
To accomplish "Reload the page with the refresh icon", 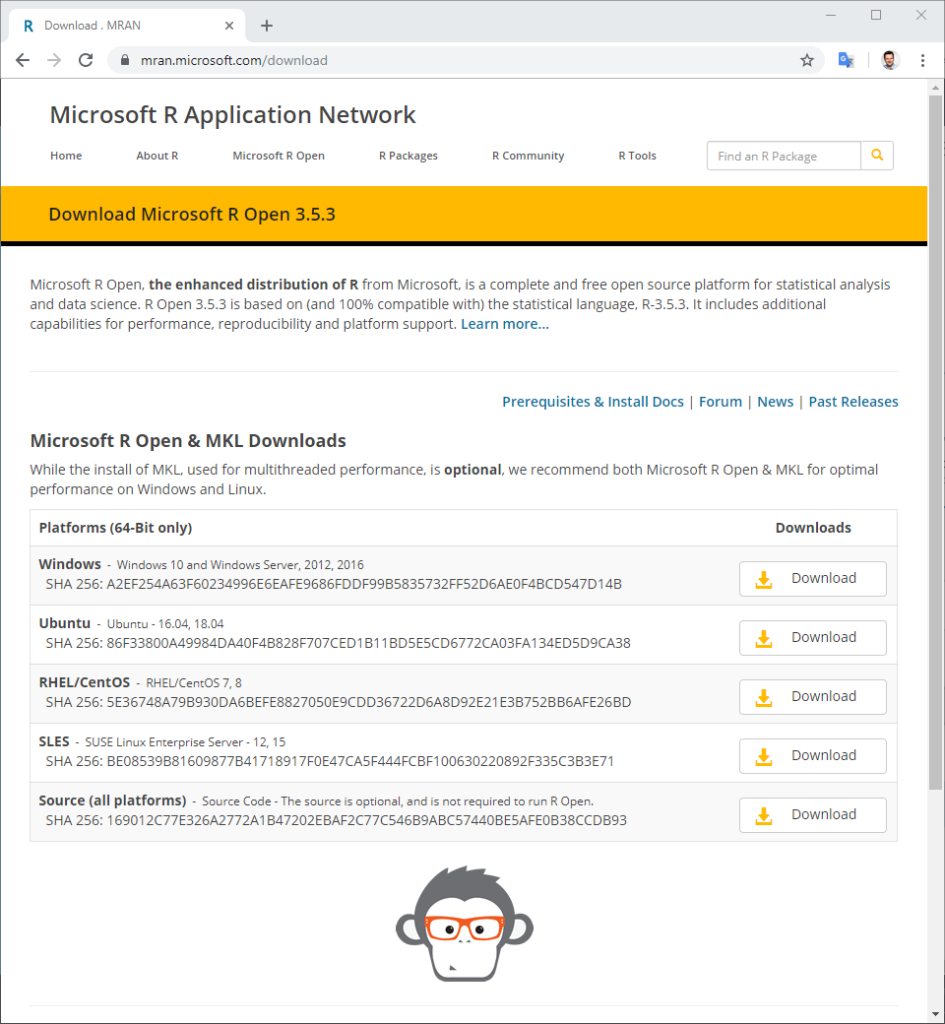I will [x=86, y=61].
